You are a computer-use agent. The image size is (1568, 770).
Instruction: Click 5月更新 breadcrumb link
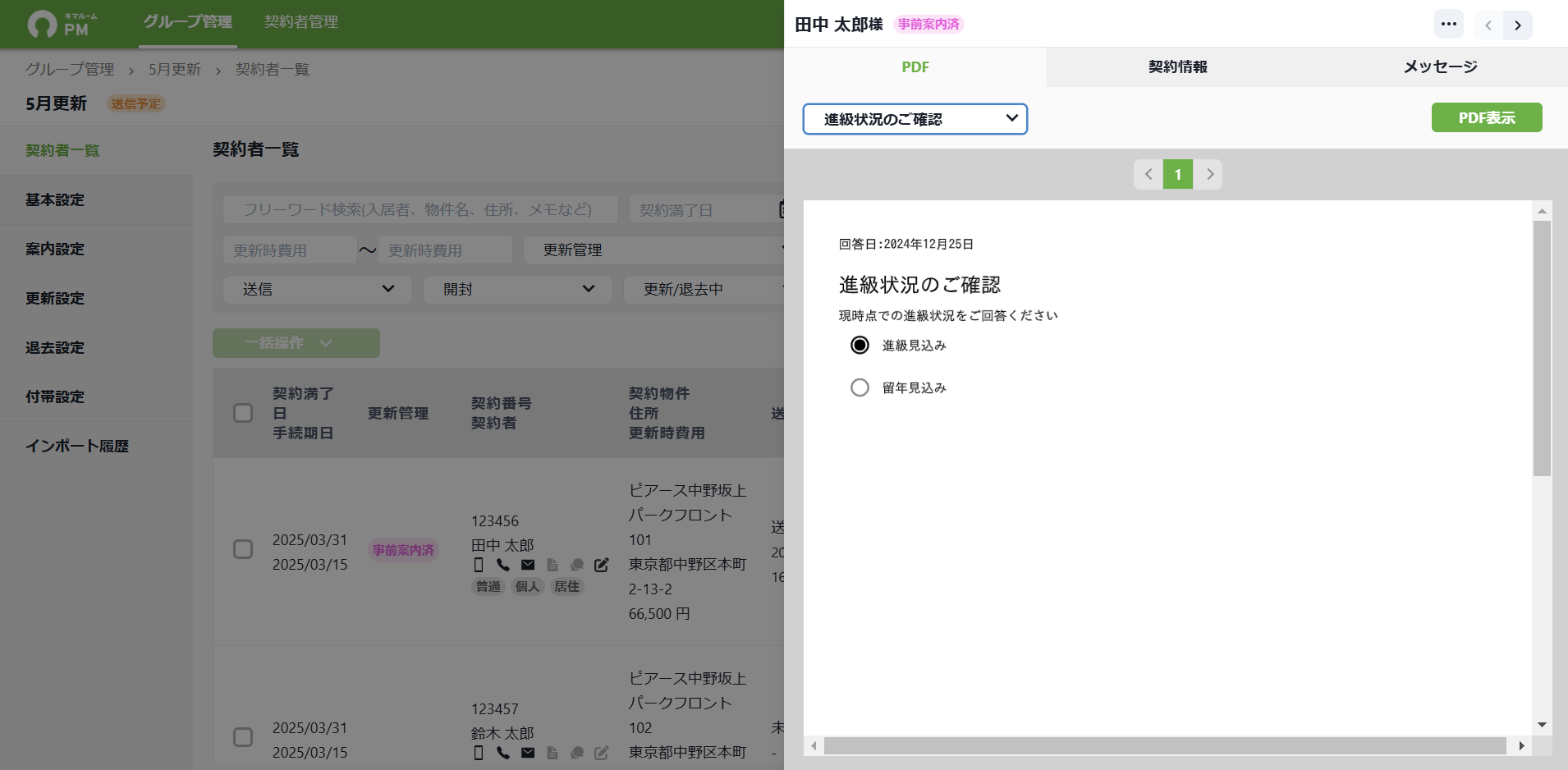tap(175, 70)
